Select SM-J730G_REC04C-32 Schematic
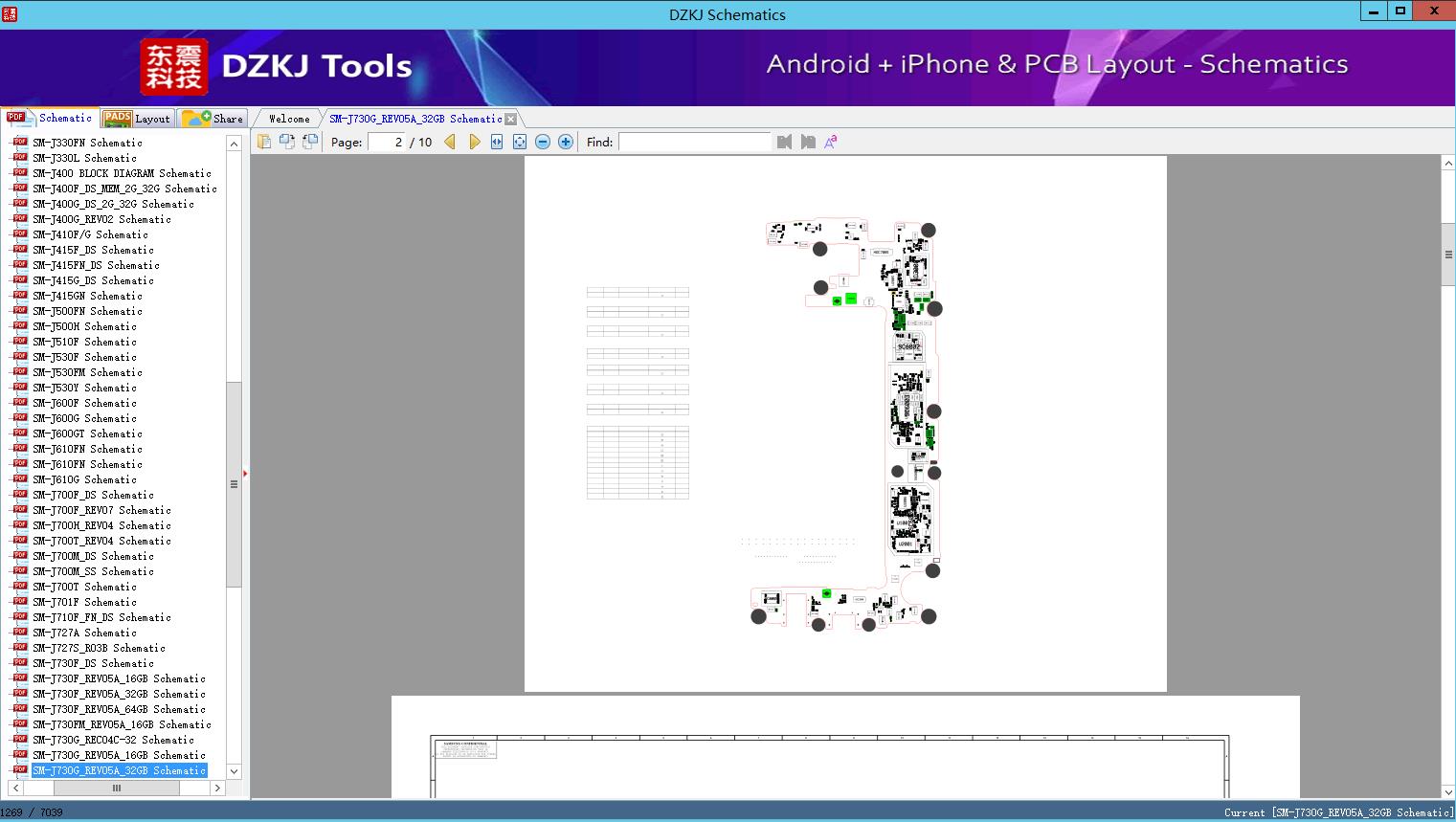Screen dimensions: 1456x822 pos(113,740)
